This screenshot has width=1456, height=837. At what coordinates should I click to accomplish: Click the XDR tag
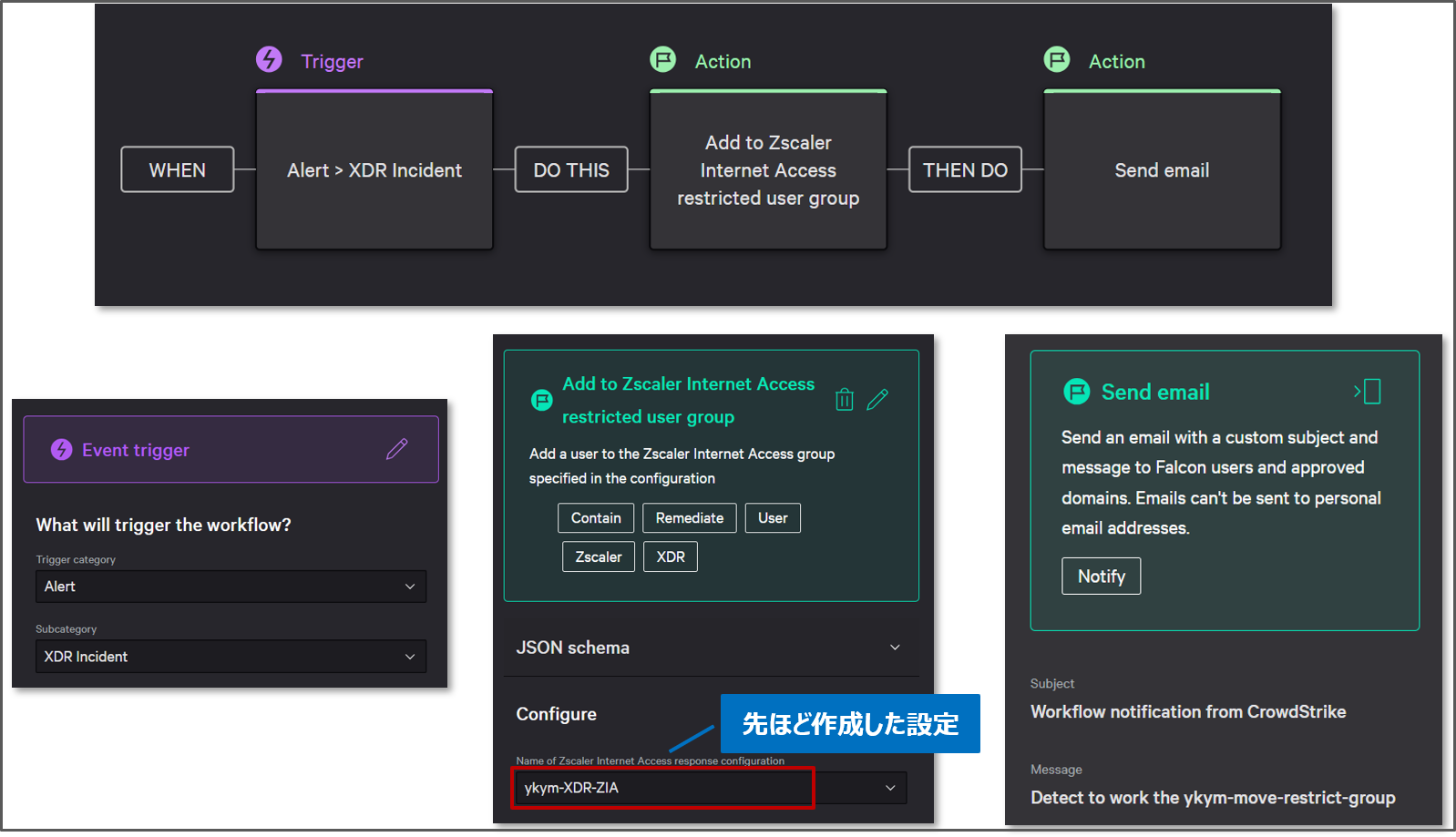pyautogui.click(x=671, y=556)
